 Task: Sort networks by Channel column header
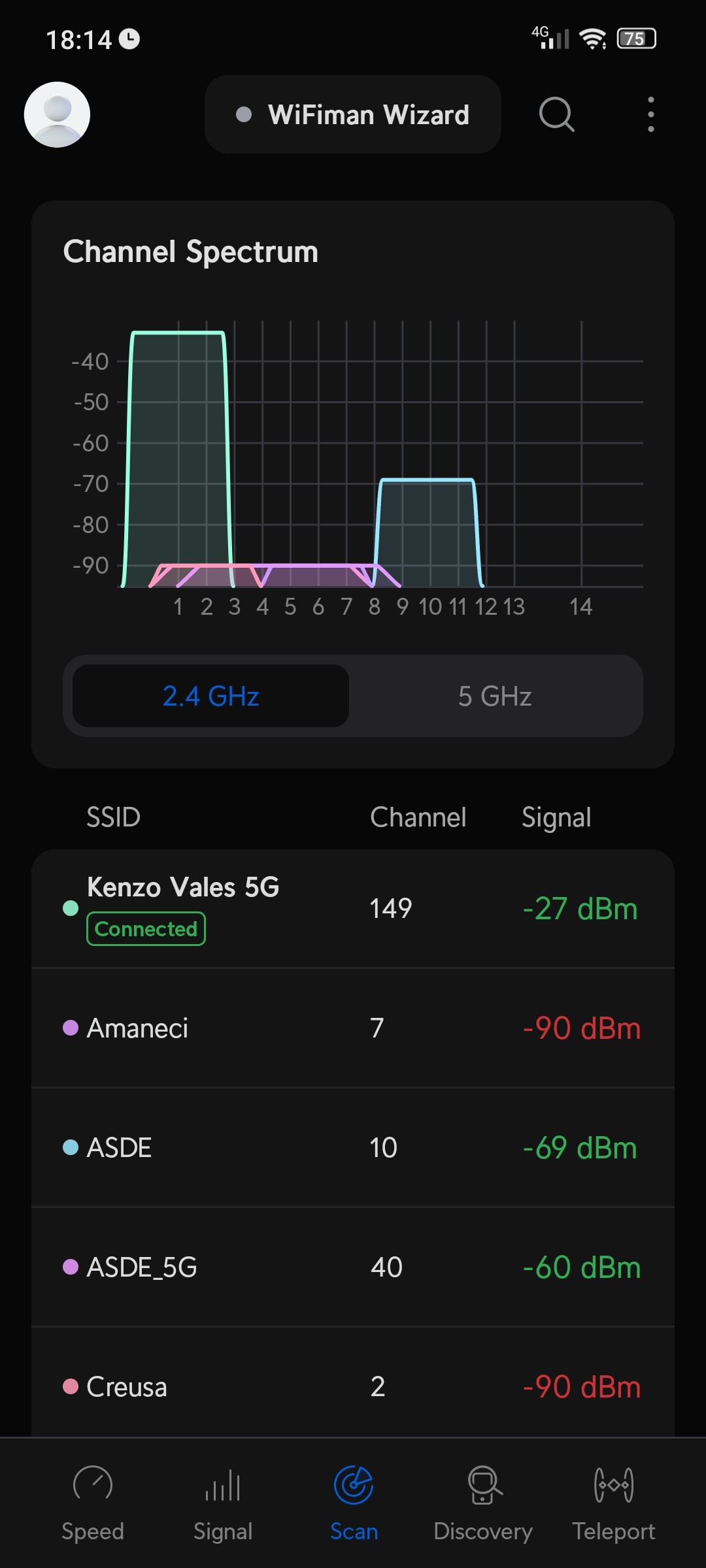[x=418, y=817]
